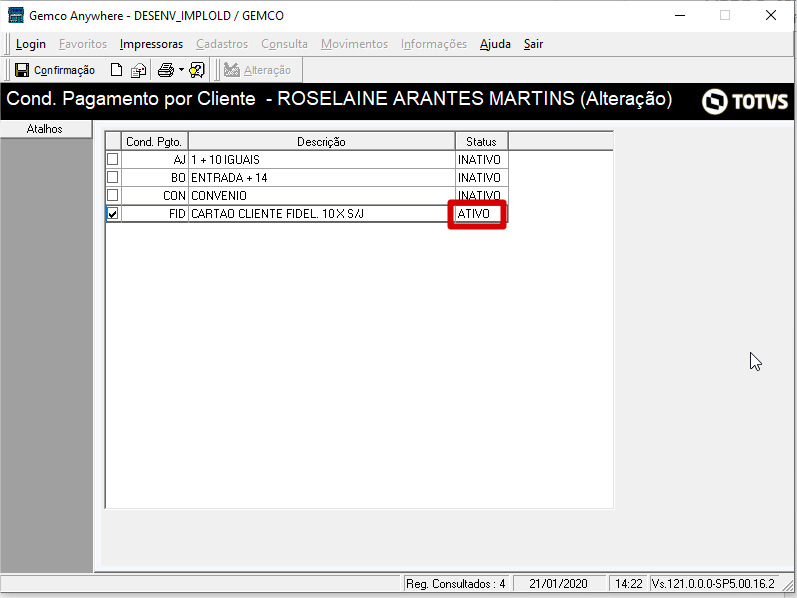The width and height of the screenshot is (797, 598).
Task: Open the Favoritos menu
Action: 83,44
